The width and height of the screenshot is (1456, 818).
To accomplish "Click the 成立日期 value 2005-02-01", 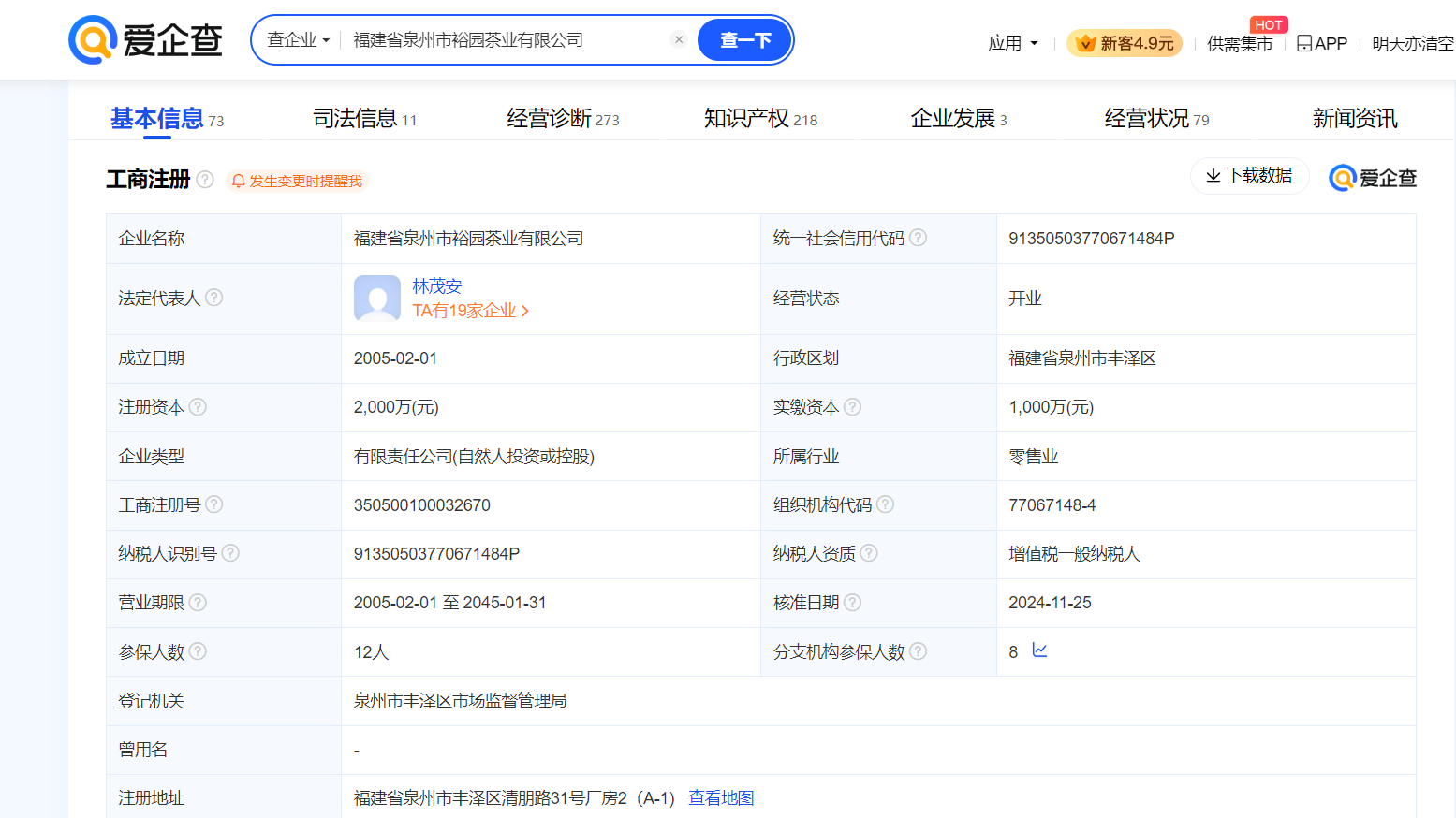I will point(395,358).
